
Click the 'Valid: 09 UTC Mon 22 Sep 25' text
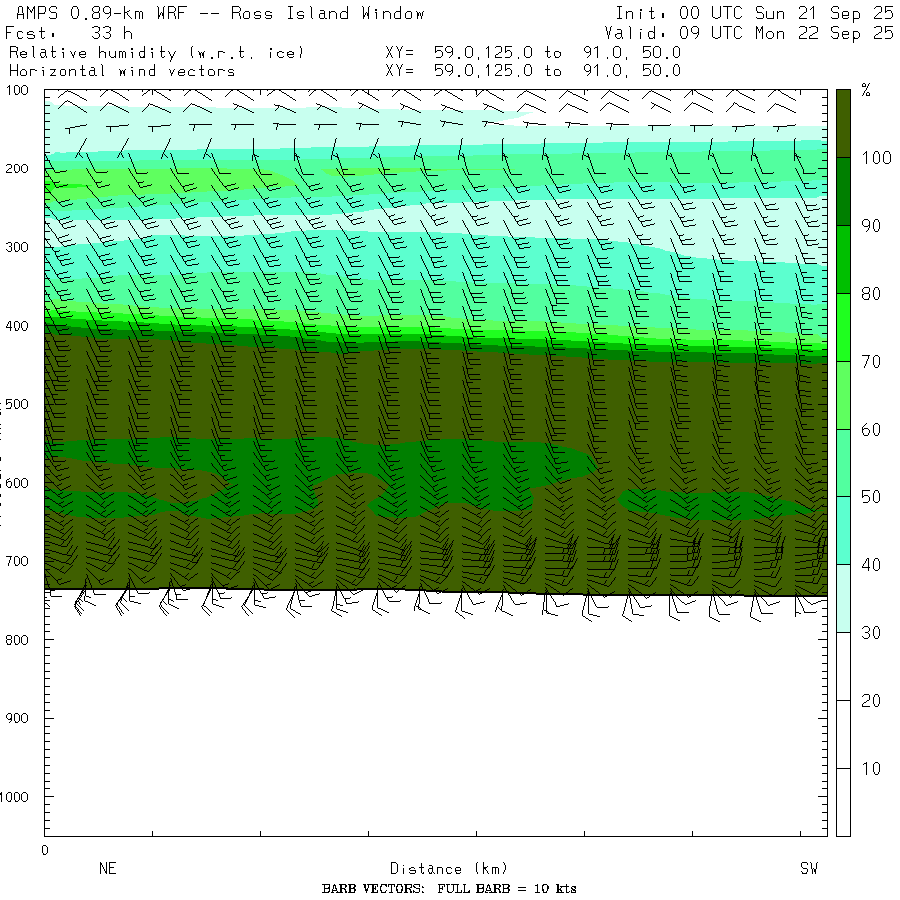click(749, 33)
